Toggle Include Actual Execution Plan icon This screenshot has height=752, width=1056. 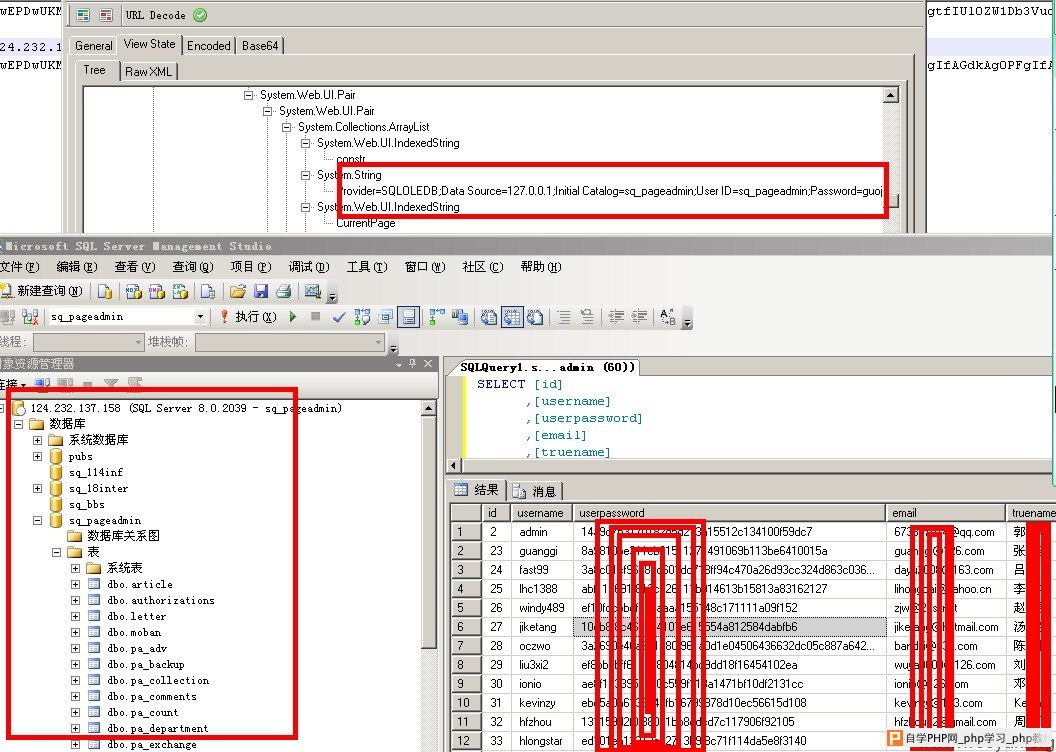click(436, 316)
